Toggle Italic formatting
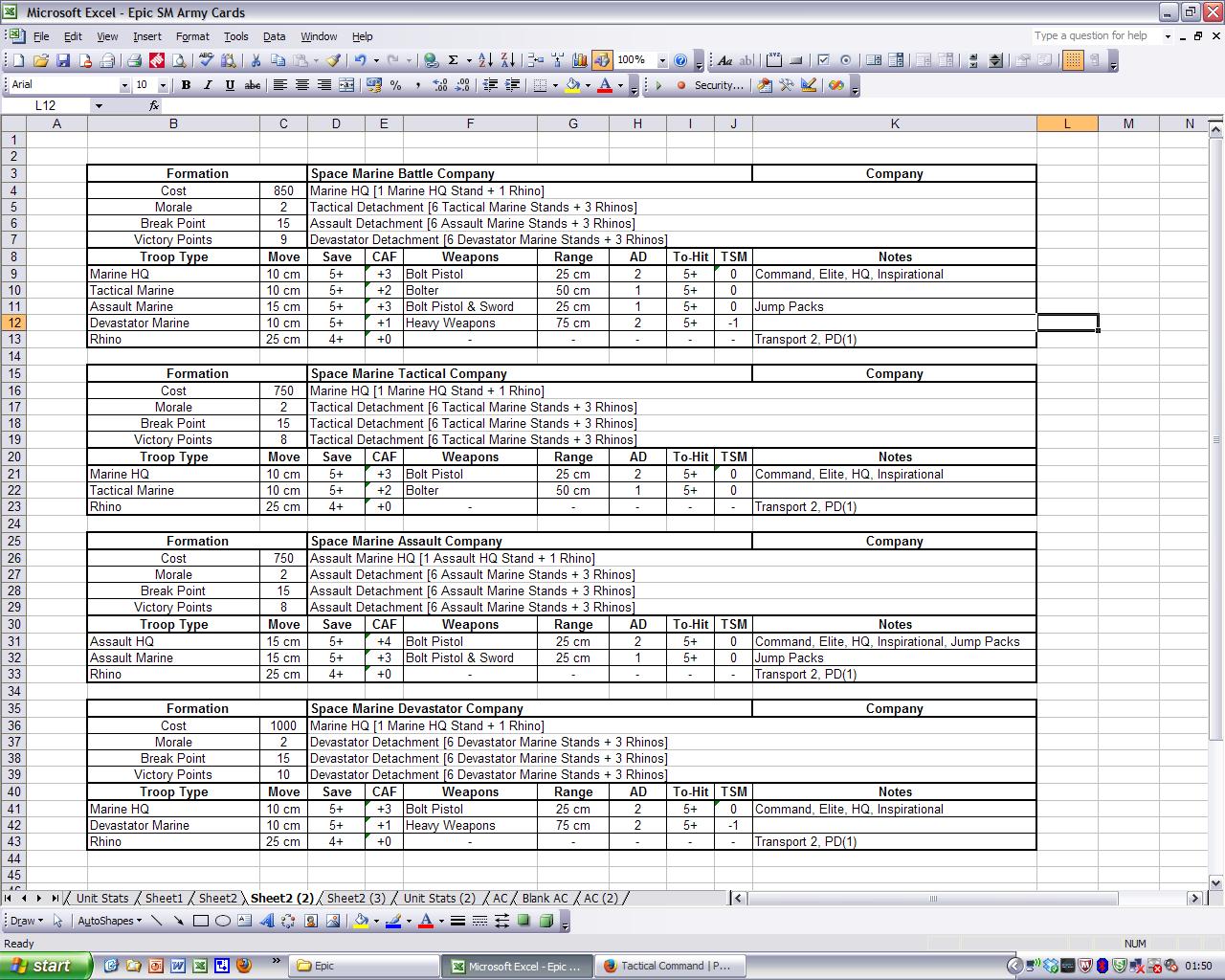The width and height of the screenshot is (1225, 980). point(208,85)
